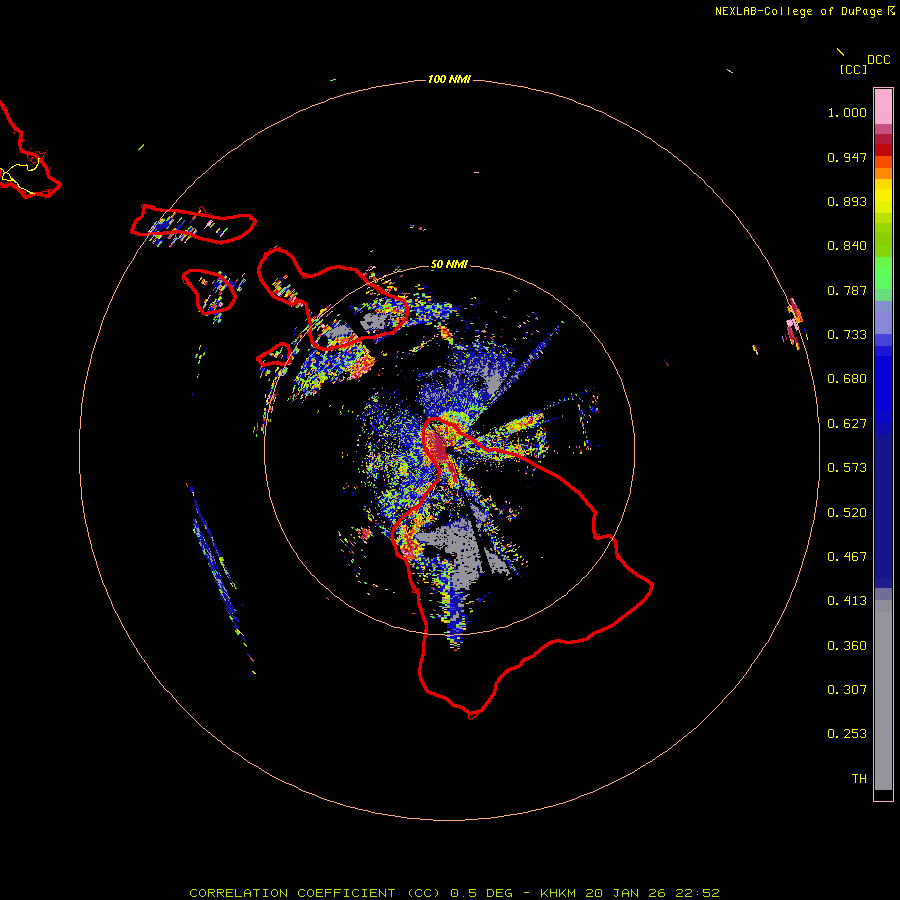This screenshot has height=900, width=900.
Task: Click the TH threshold label
Action: (x=859, y=779)
